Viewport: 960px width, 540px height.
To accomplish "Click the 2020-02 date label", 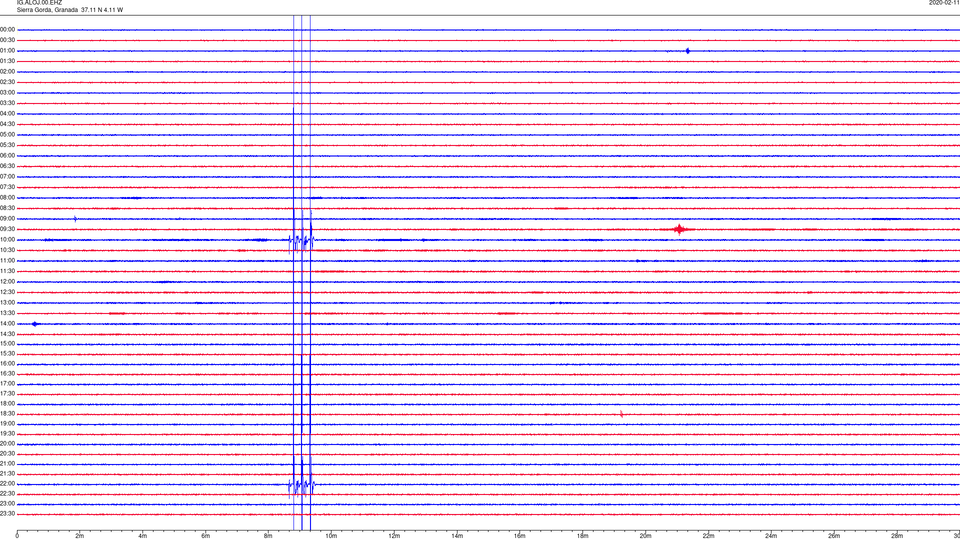I will coord(944,2).
